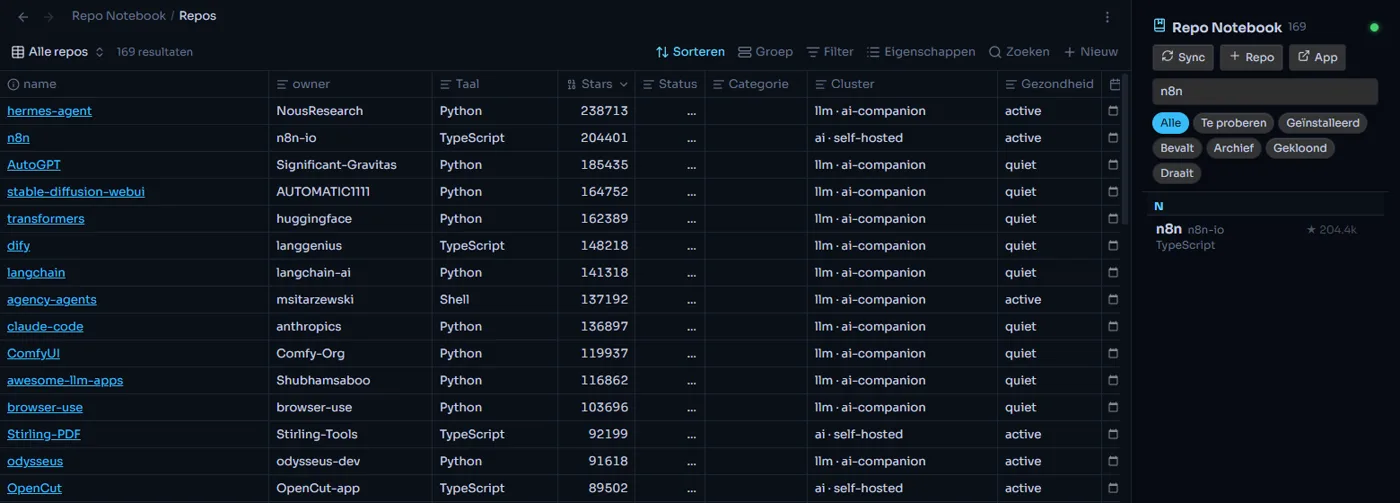Sort the table with Sorteren
Screen dimensions: 1400x503
690,52
